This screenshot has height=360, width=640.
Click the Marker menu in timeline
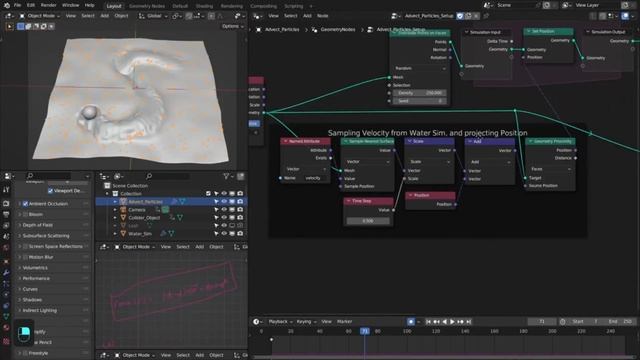pos(344,322)
